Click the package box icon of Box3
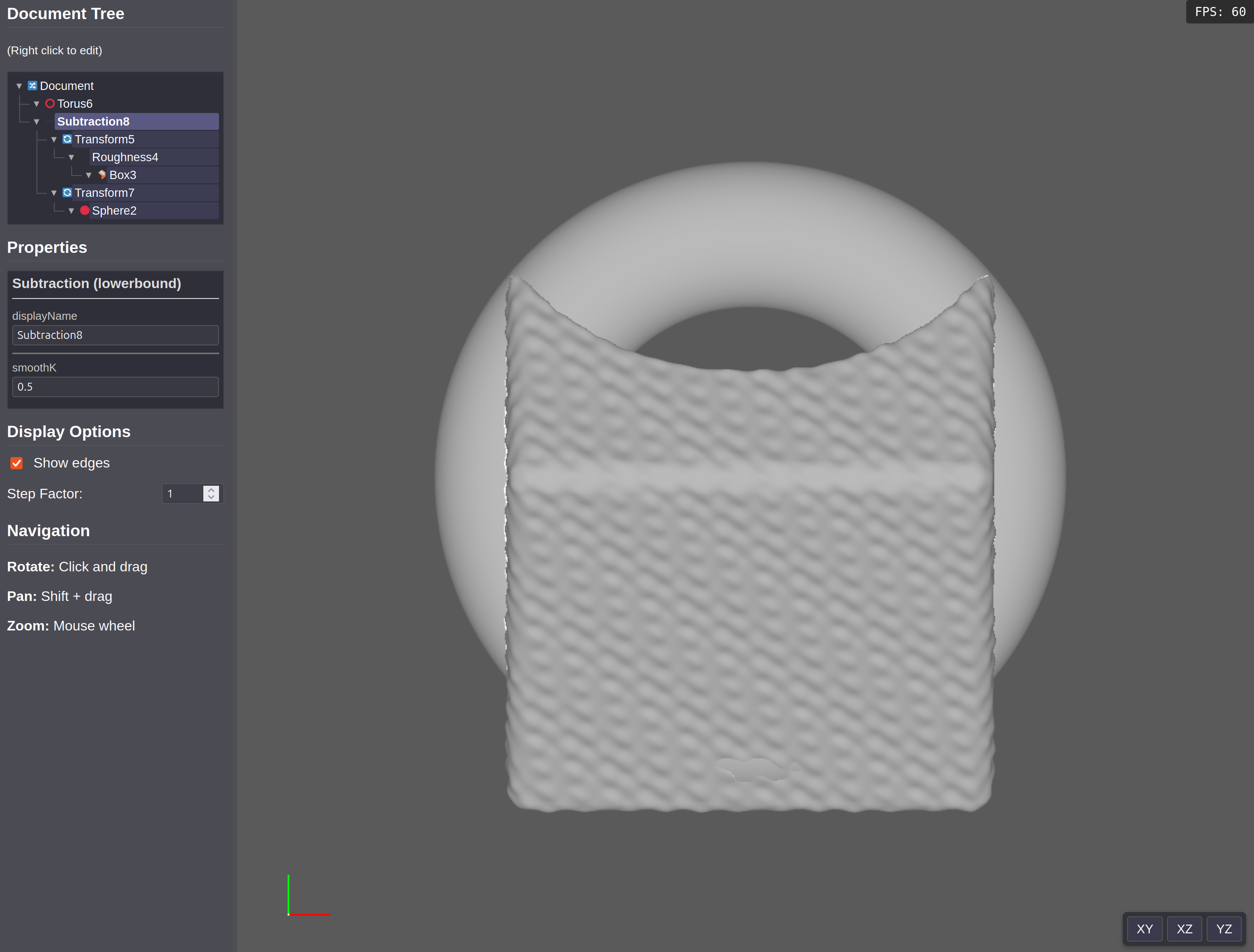This screenshot has width=1254, height=952. [x=102, y=175]
